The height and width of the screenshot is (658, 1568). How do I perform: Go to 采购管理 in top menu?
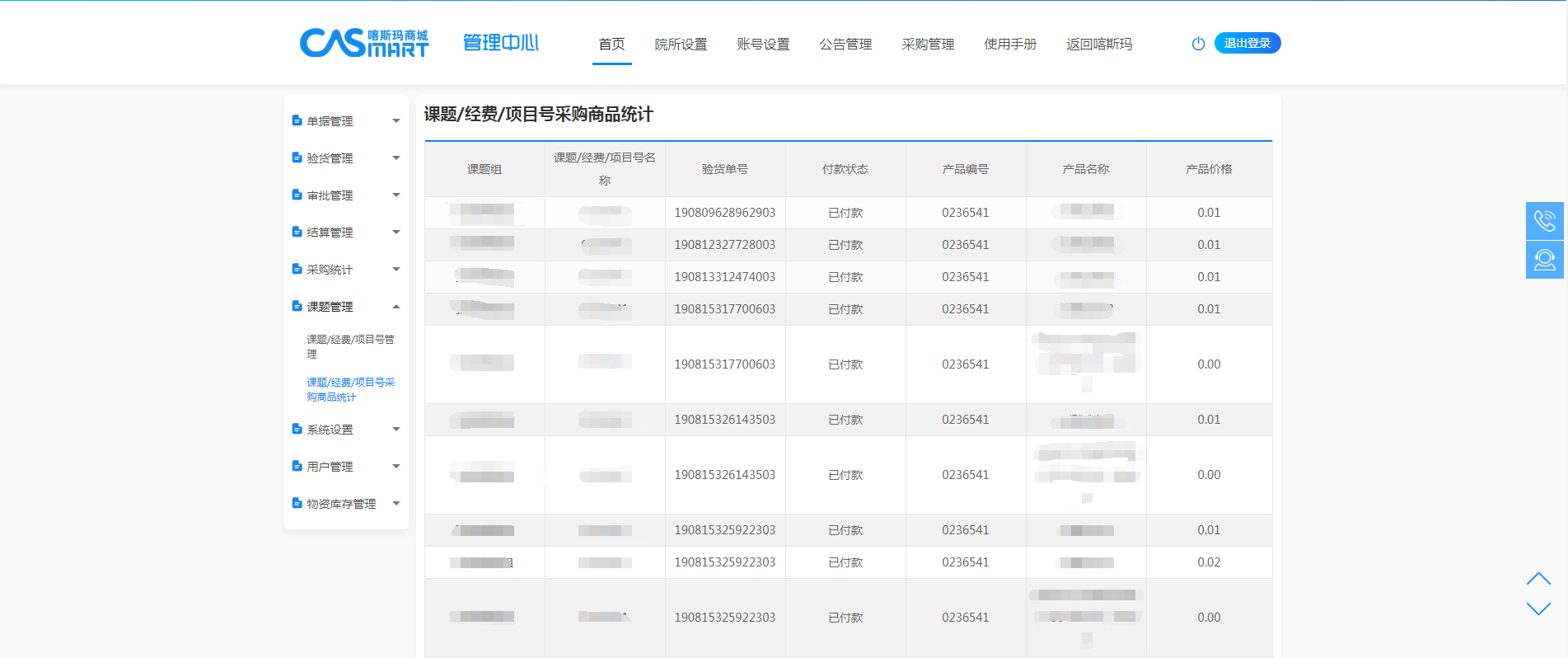928,45
